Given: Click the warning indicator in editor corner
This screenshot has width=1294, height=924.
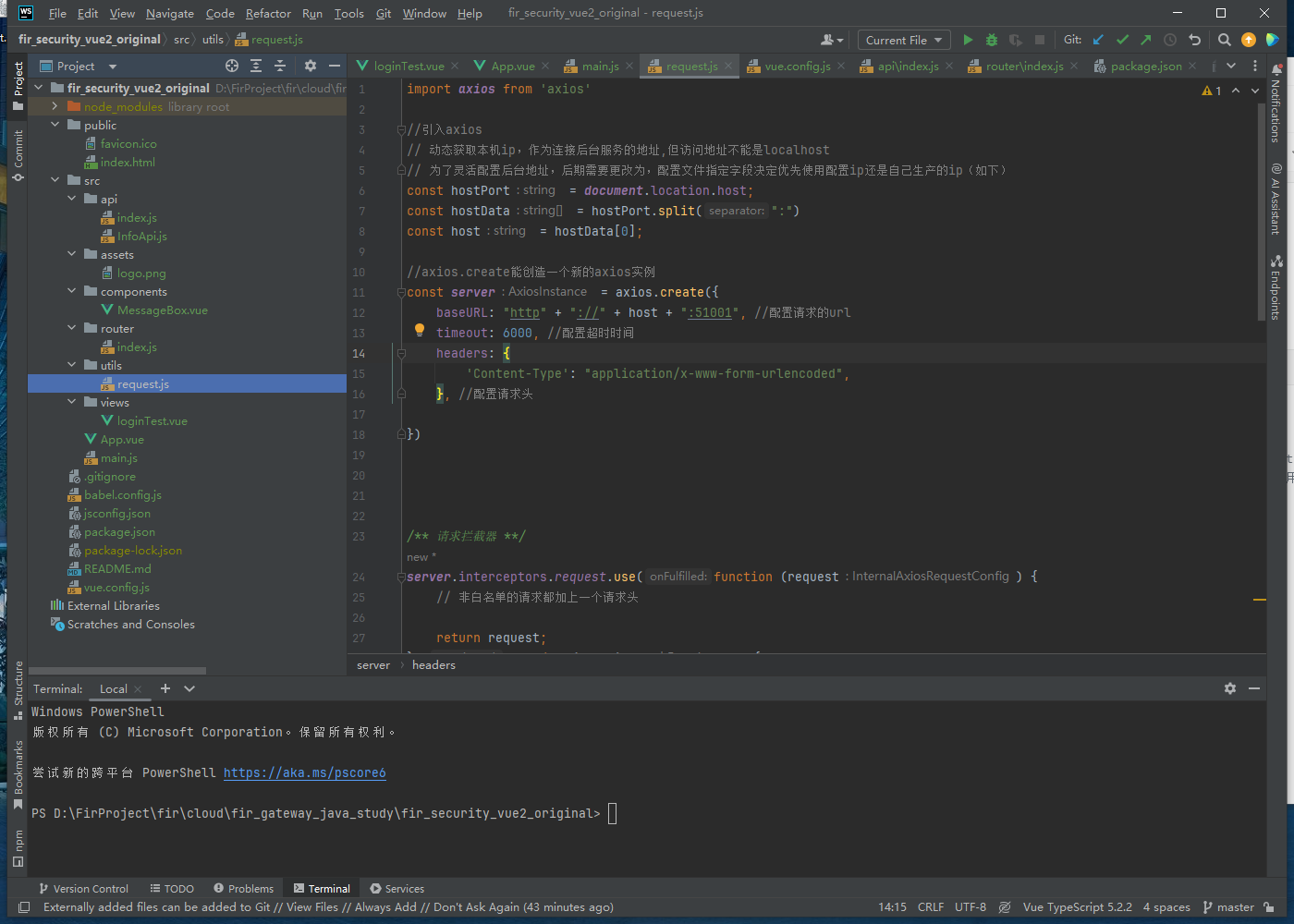Looking at the screenshot, I should point(1211,91).
